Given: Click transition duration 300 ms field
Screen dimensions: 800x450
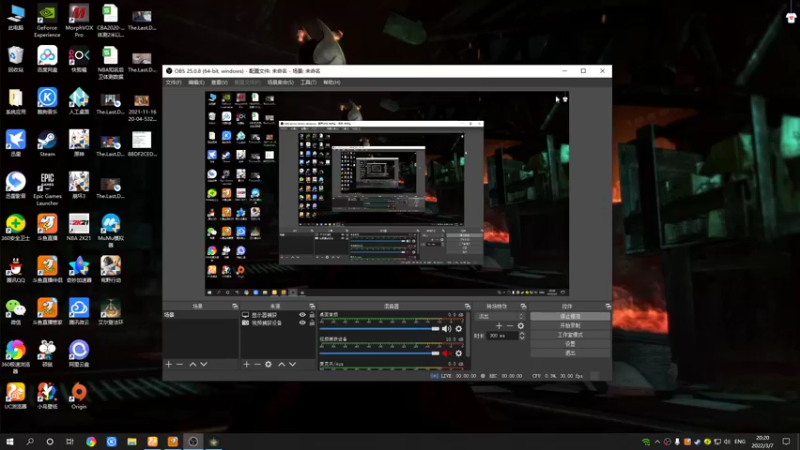Looking at the screenshot, I should [x=503, y=336].
